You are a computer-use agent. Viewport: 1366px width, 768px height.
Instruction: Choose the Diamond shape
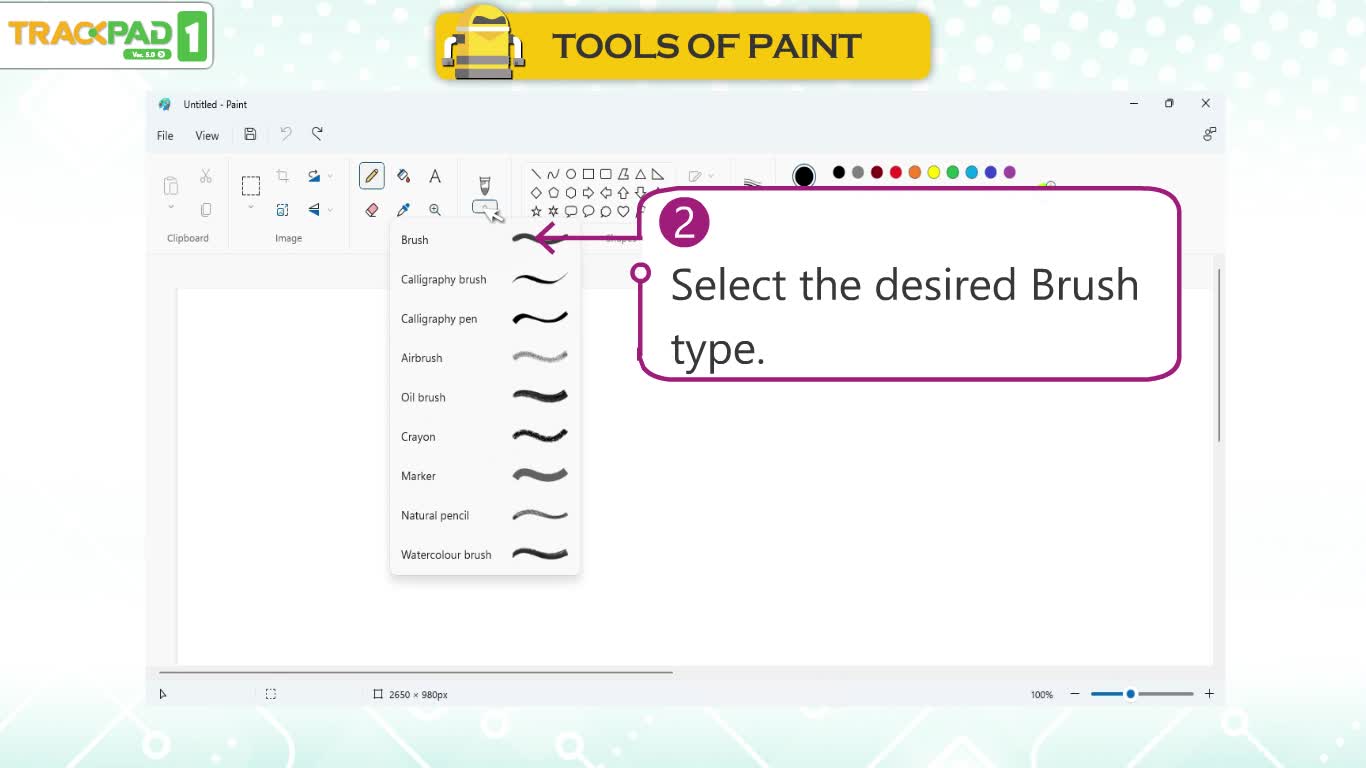pyautogui.click(x=536, y=193)
